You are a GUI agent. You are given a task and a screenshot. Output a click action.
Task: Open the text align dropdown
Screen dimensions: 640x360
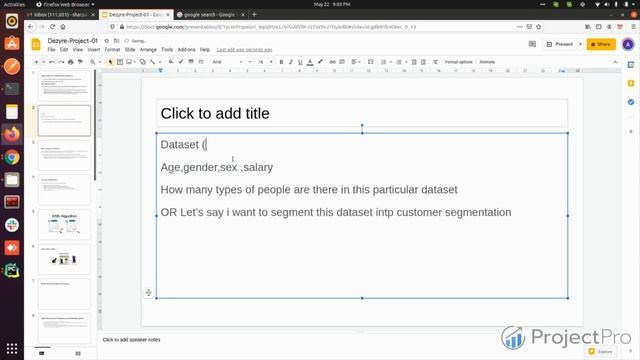(x=356, y=62)
